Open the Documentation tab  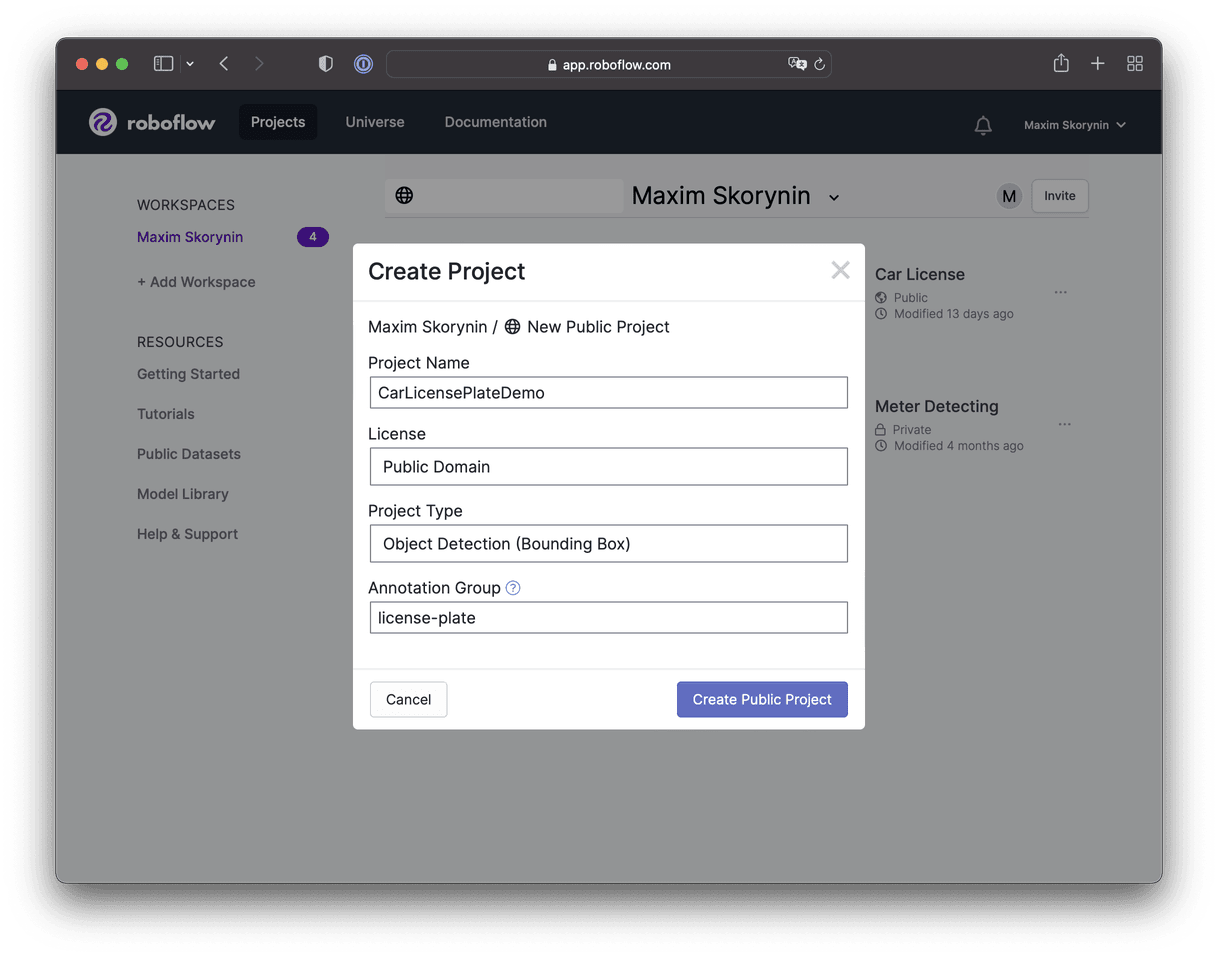tap(495, 122)
